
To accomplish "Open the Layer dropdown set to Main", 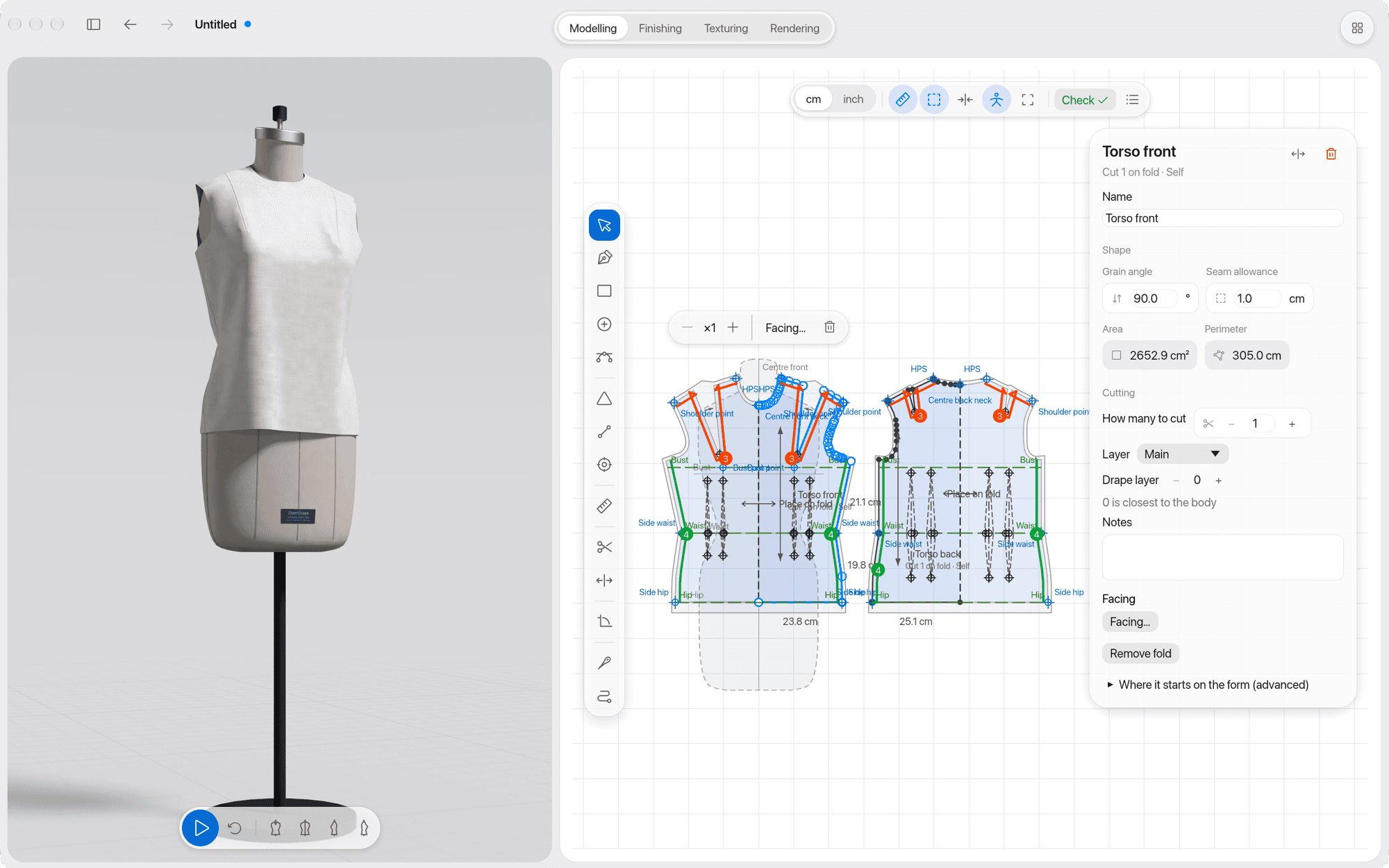I will (x=1183, y=454).
